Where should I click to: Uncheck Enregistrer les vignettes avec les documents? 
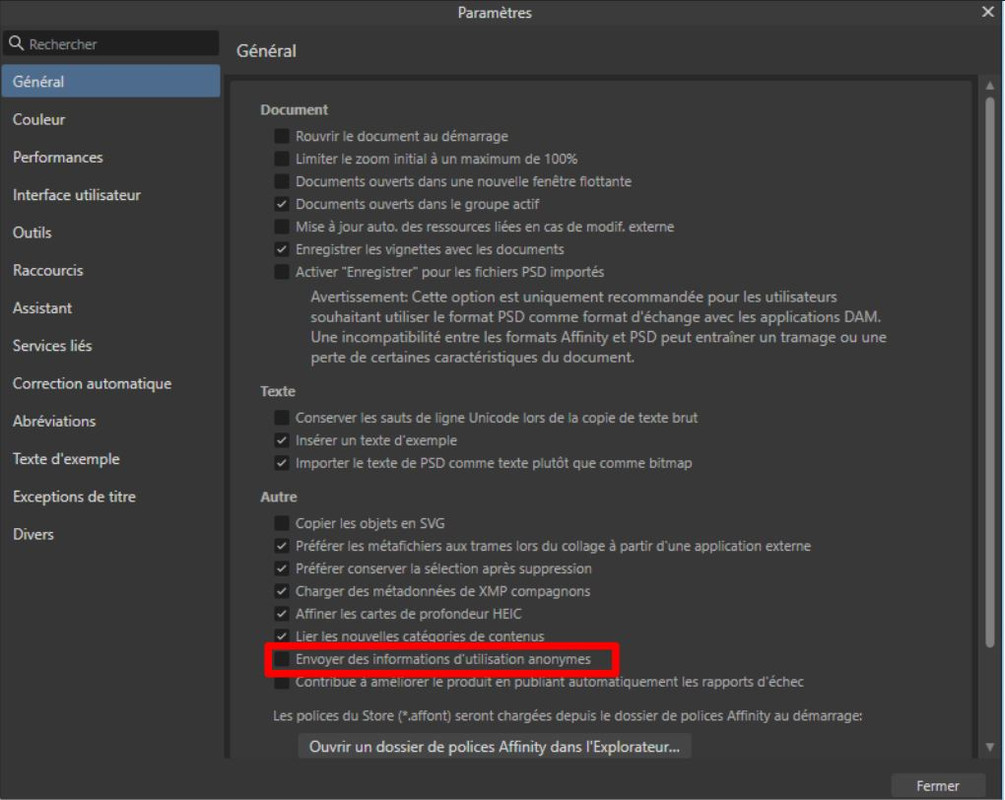(281, 249)
